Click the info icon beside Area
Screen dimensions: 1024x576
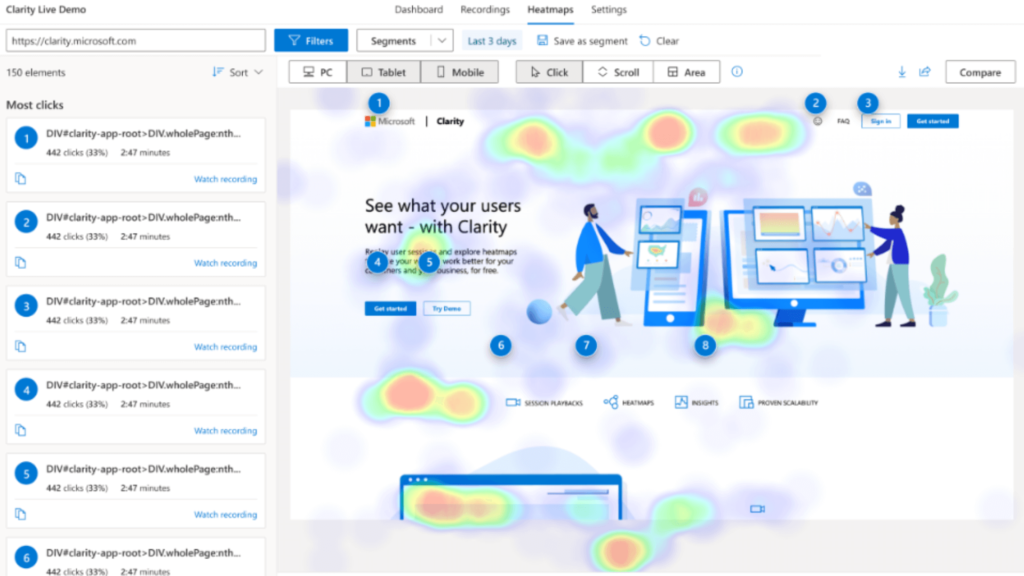[x=737, y=72]
